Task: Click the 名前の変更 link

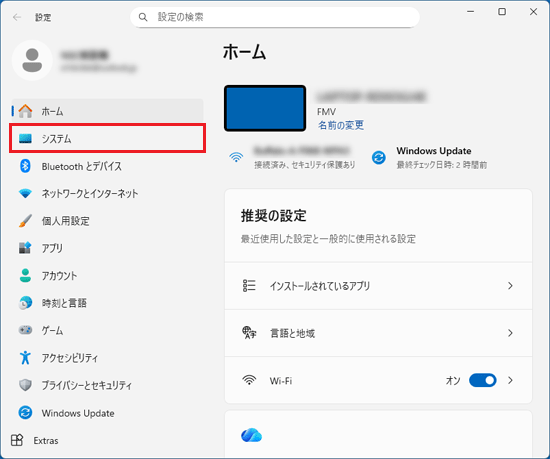Action: (x=341, y=125)
